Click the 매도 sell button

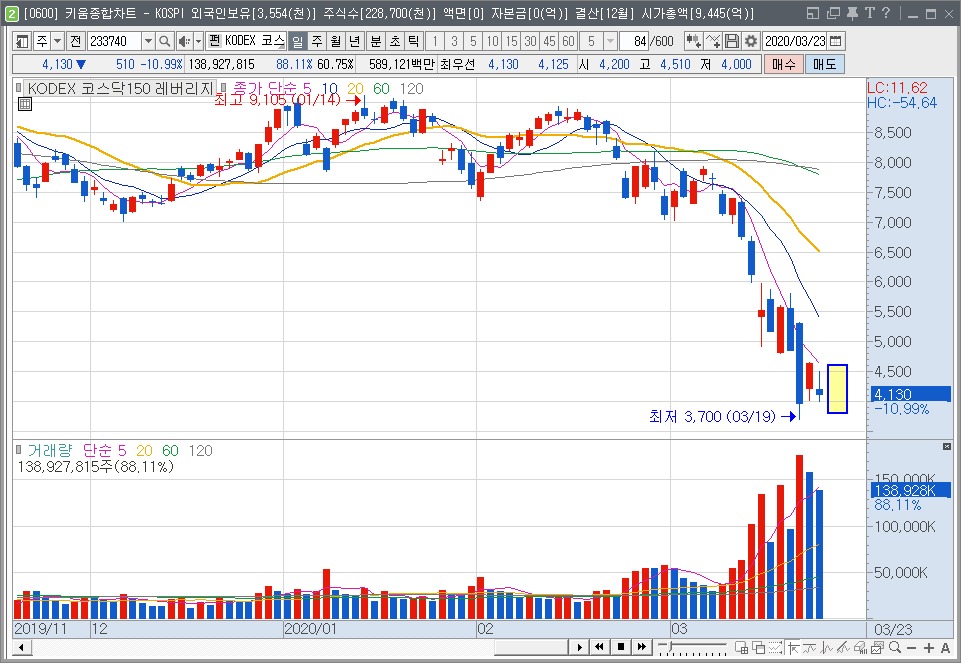(x=824, y=64)
